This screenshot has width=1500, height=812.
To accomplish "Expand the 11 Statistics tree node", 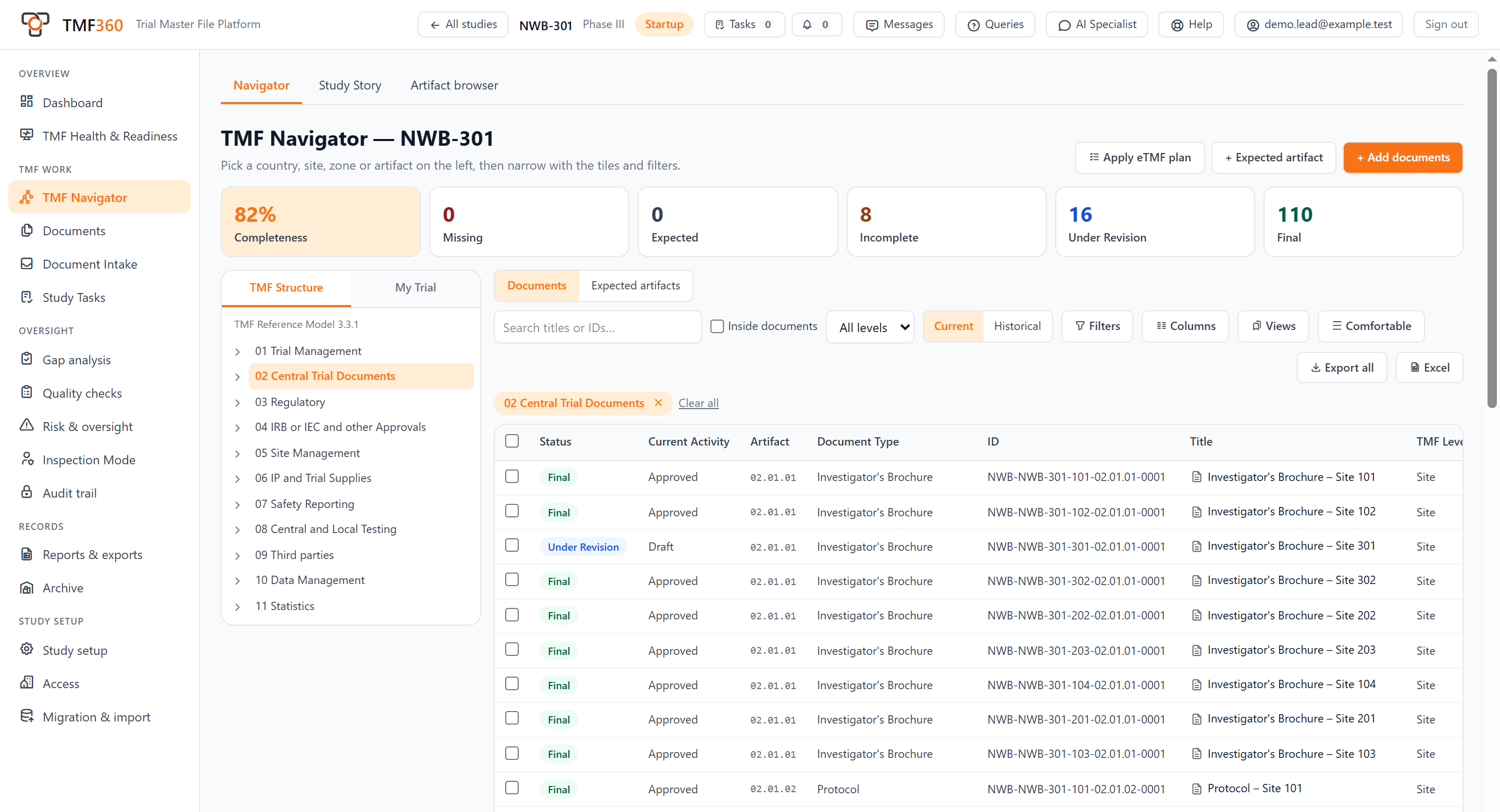I will click(x=238, y=606).
